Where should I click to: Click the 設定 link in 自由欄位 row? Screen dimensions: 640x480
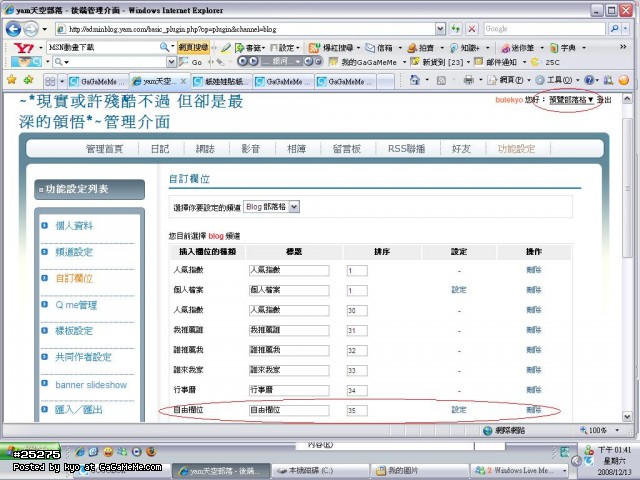459,409
